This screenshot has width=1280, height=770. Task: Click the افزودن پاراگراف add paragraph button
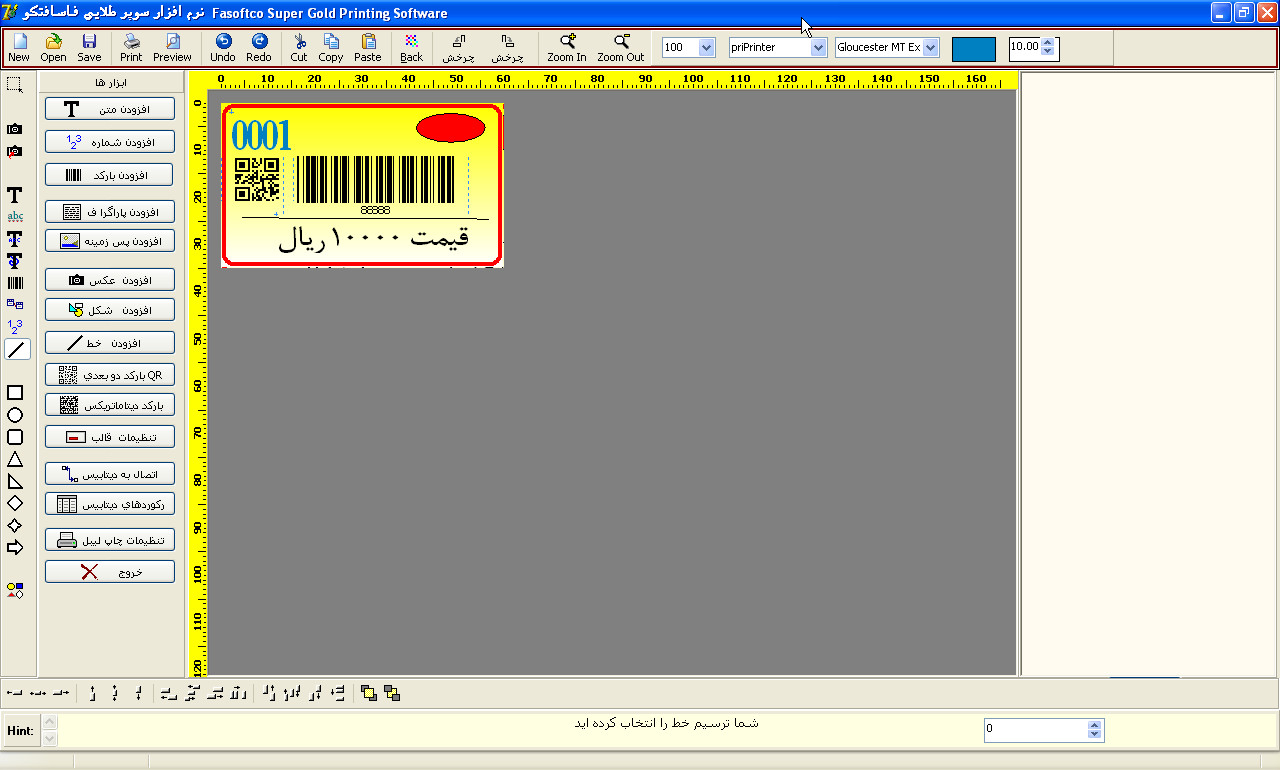[110, 212]
